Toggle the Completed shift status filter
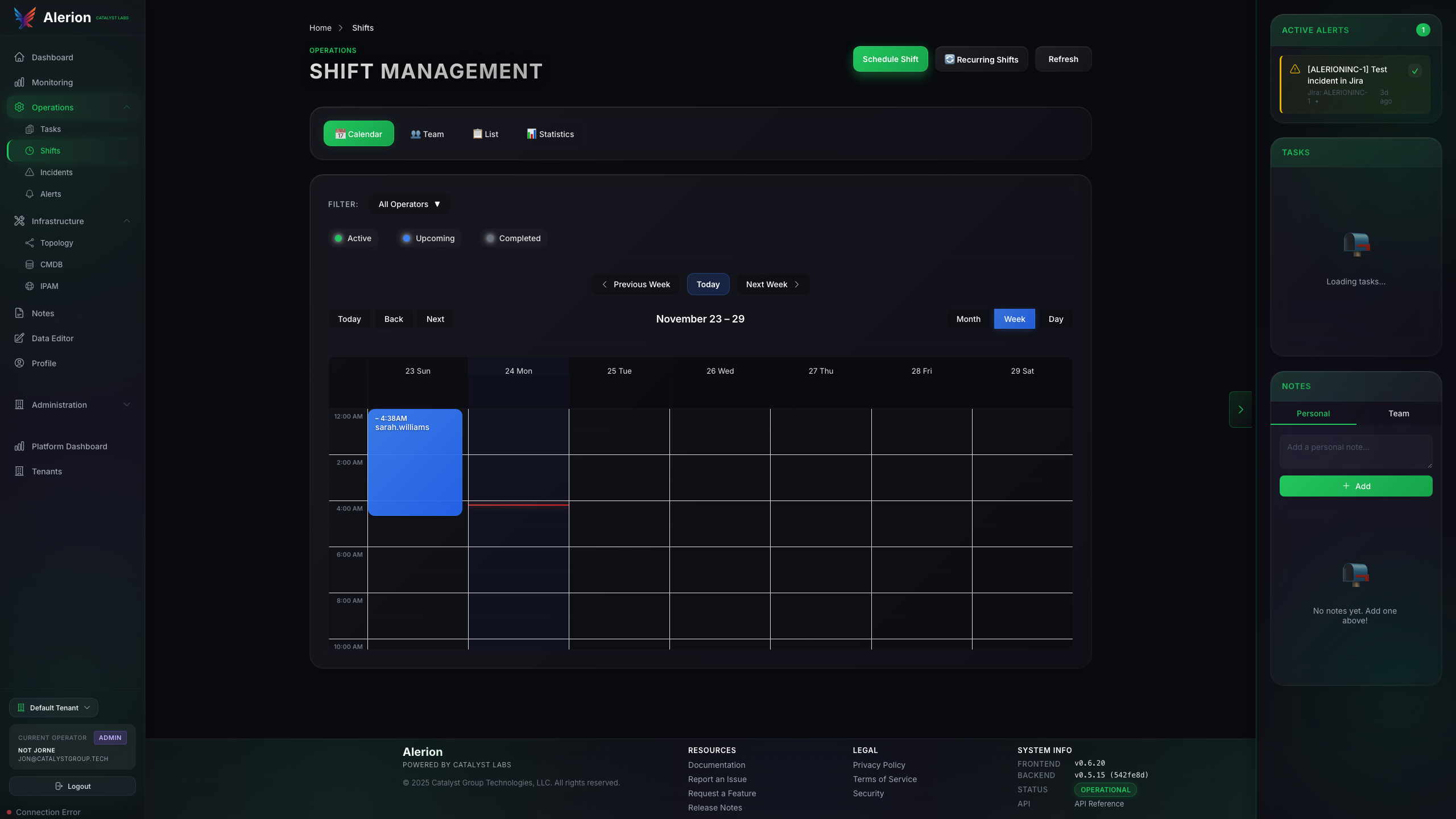The image size is (1456, 819). (513, 238)
